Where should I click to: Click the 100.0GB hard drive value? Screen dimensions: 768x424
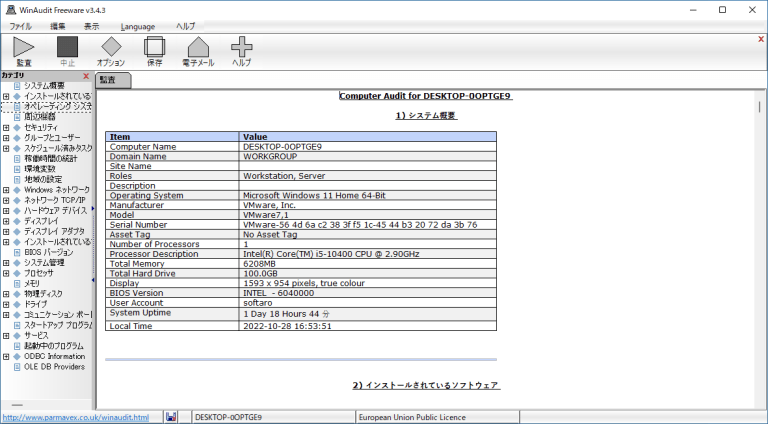point(260,274)
